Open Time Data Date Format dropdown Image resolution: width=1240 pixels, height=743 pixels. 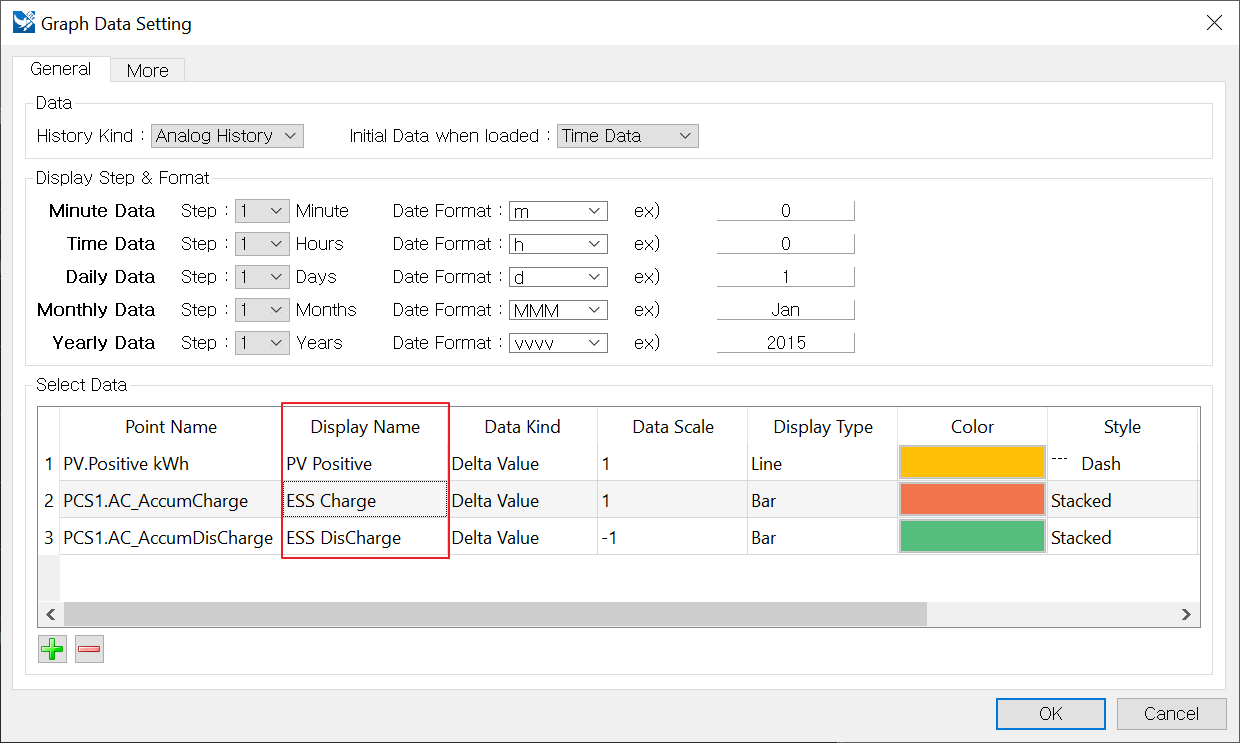[x=558, y=244]
